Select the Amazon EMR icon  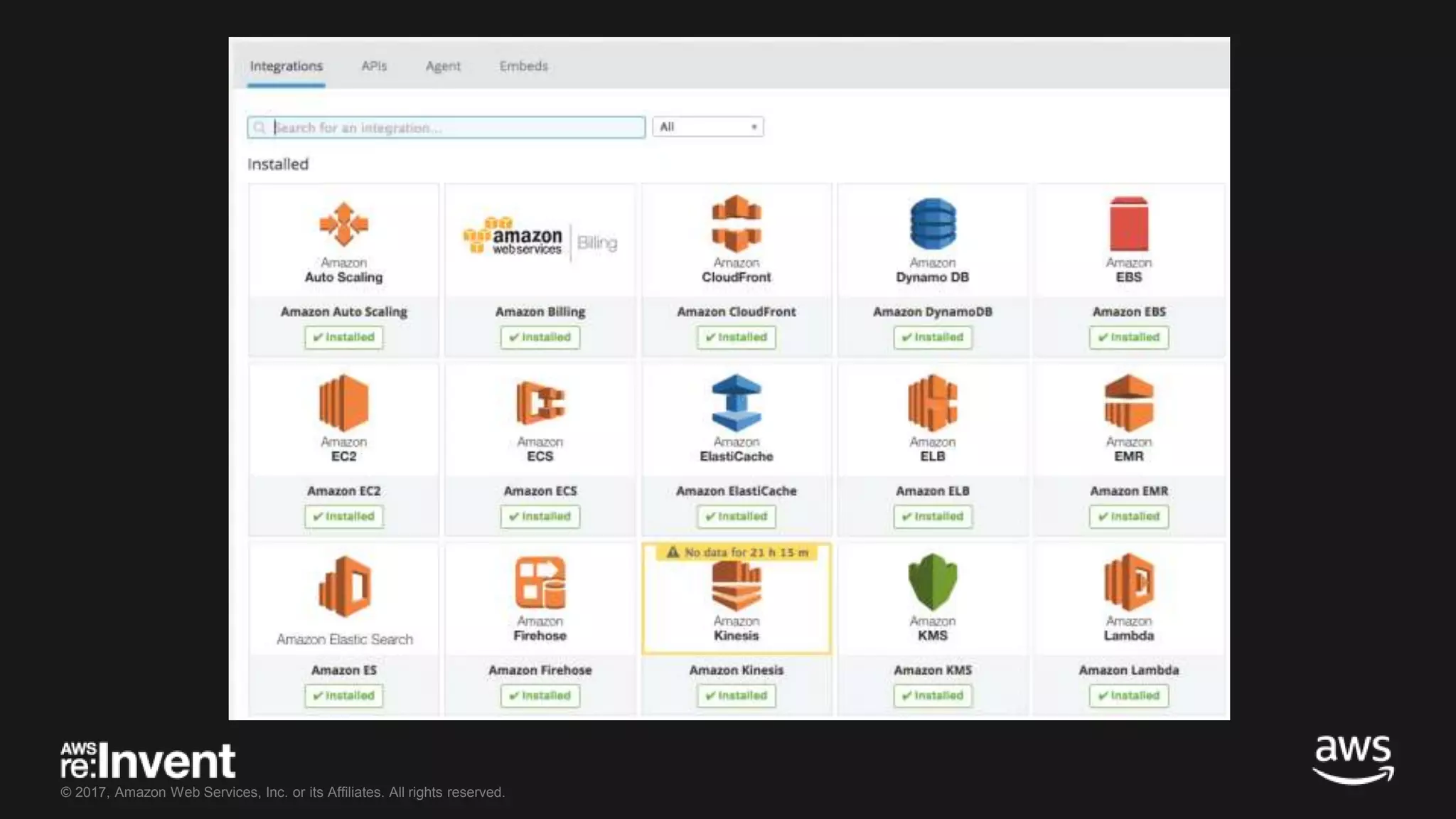(x=1129, y=403)
